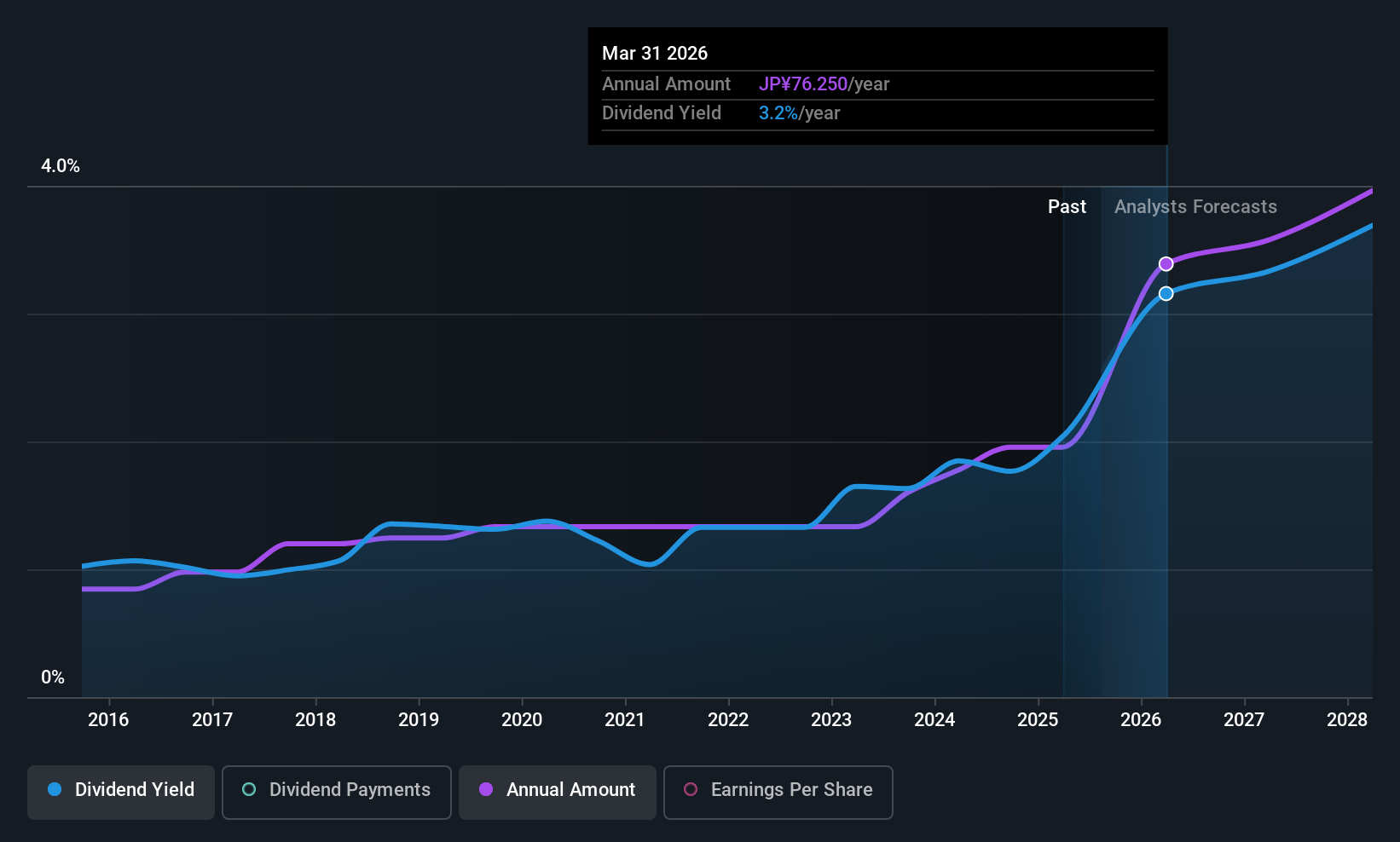Click the Mar 31 2026 tooltip date
Screen dimensions: 1400x842
tap(655, 53)
